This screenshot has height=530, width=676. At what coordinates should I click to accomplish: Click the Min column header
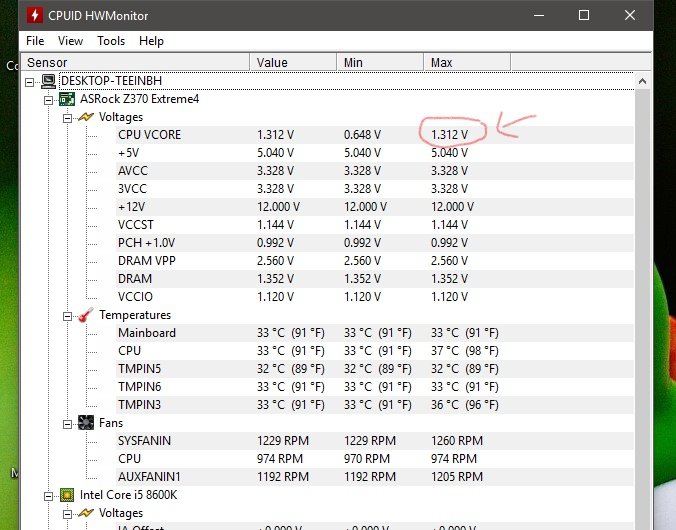[380, 63]
